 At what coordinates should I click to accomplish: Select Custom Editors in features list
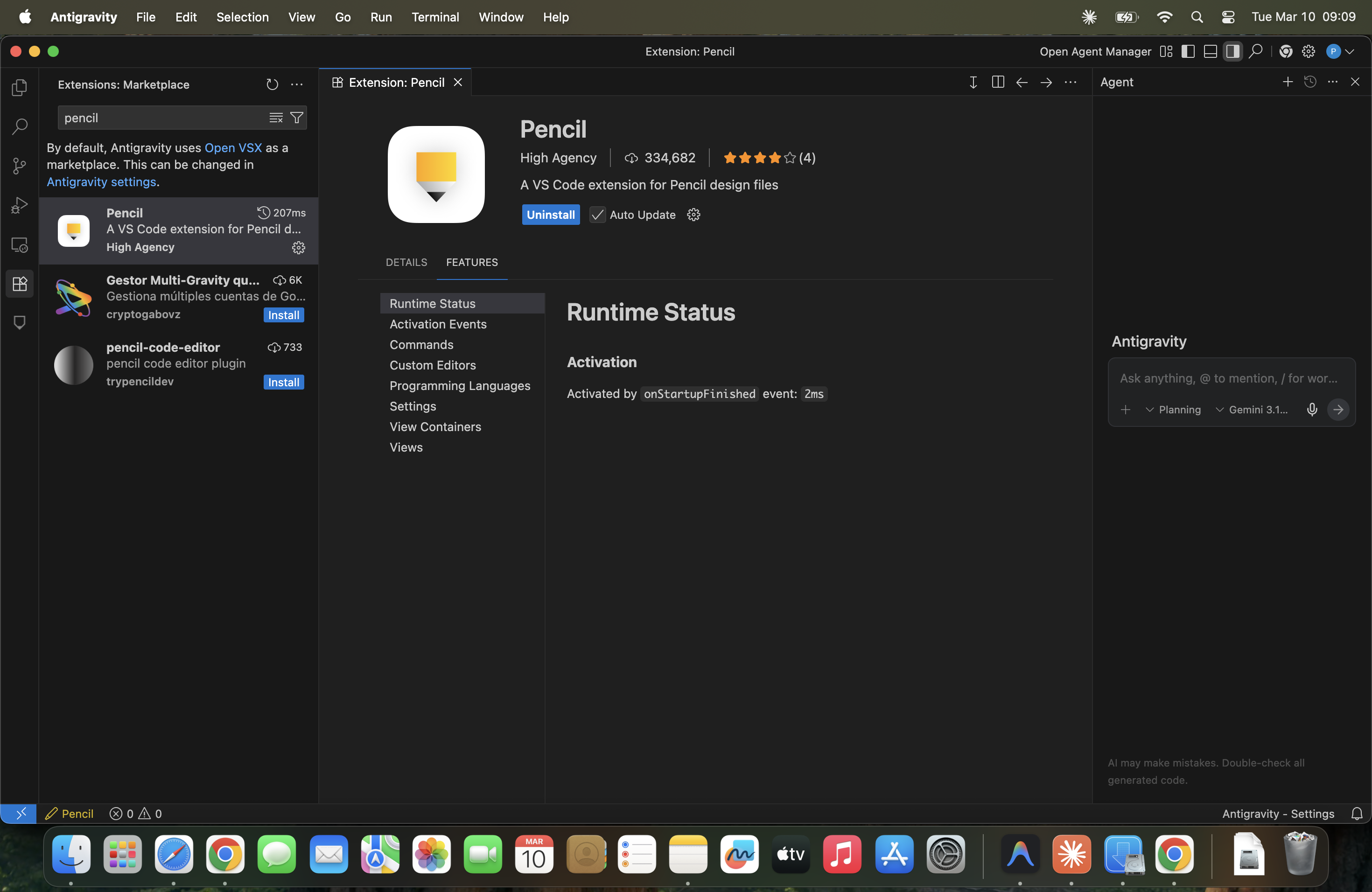[462, 365]
